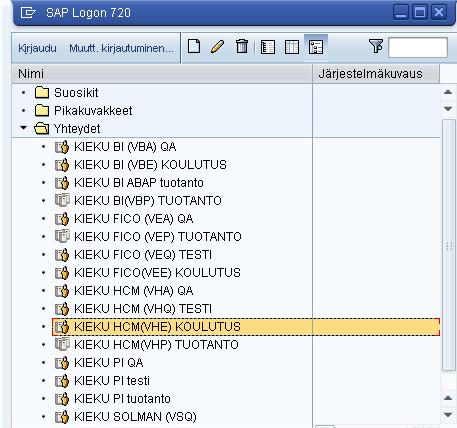This screenshot has width=457, height=428.
Task: Click connection icon of KIEKU HCM(VHP) TUOTANTO
Action: coord(62,344)
